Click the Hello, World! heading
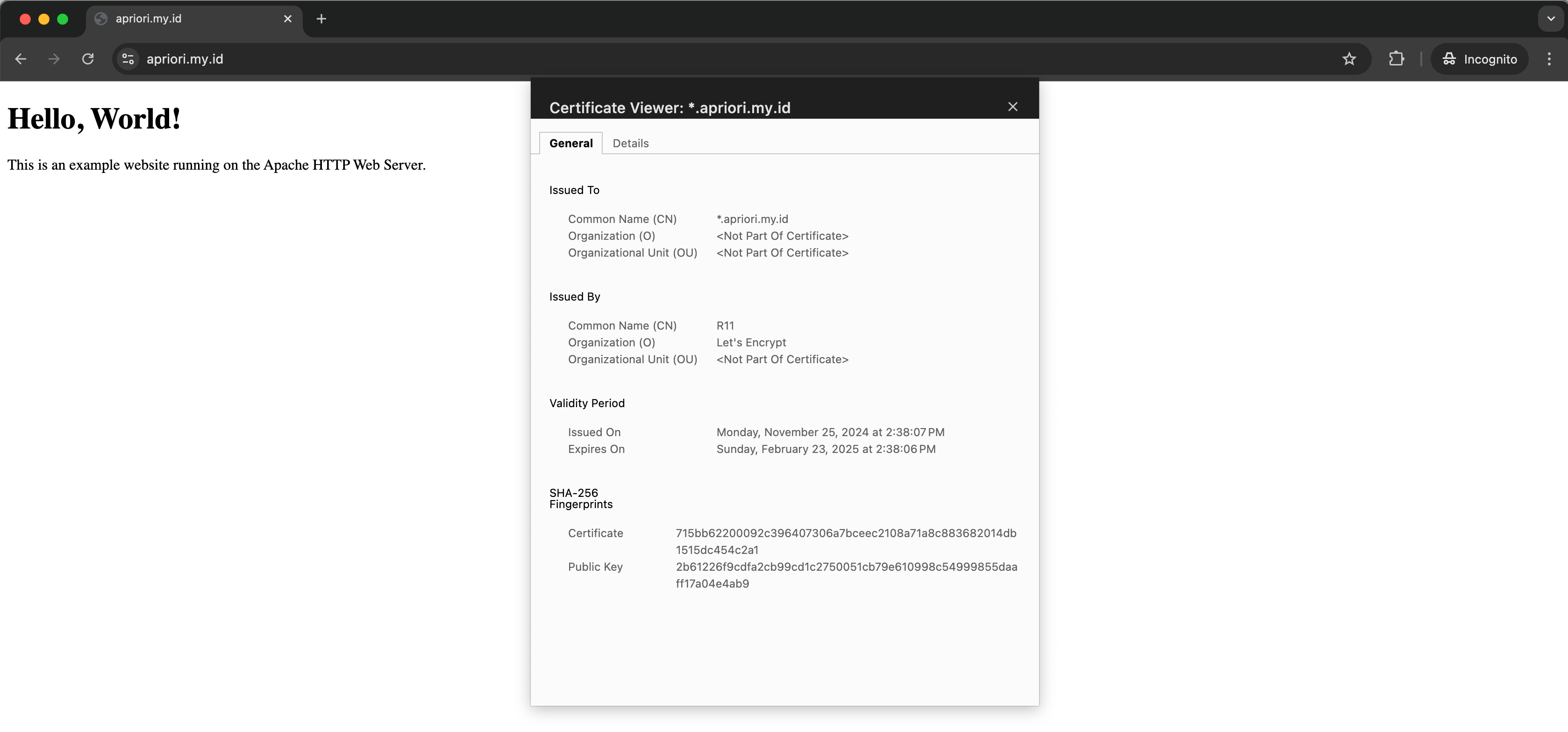Viewport: 1568px width, 732px height. [94, 119]
